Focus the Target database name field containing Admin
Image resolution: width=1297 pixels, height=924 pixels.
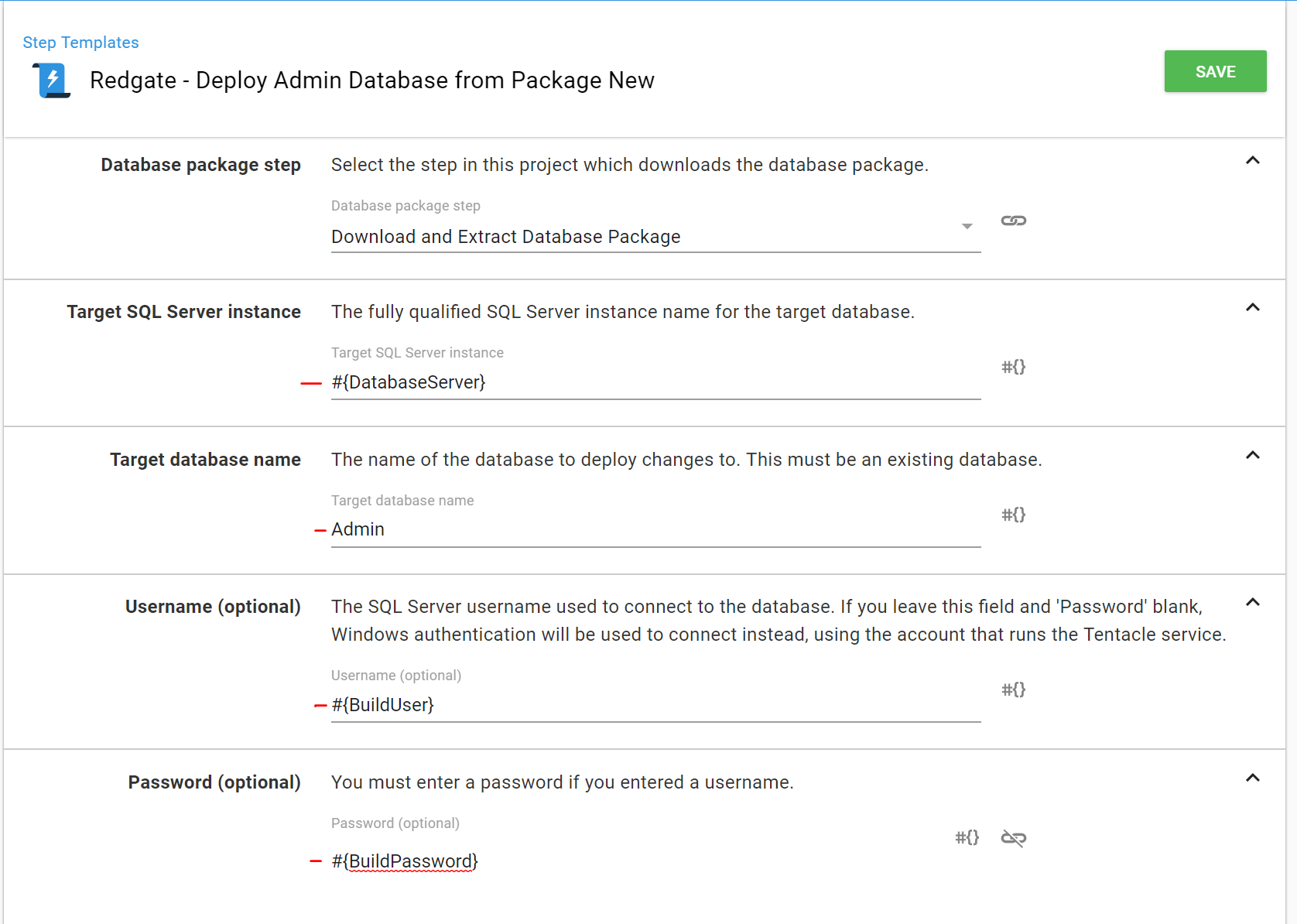[x=655, y=530]
